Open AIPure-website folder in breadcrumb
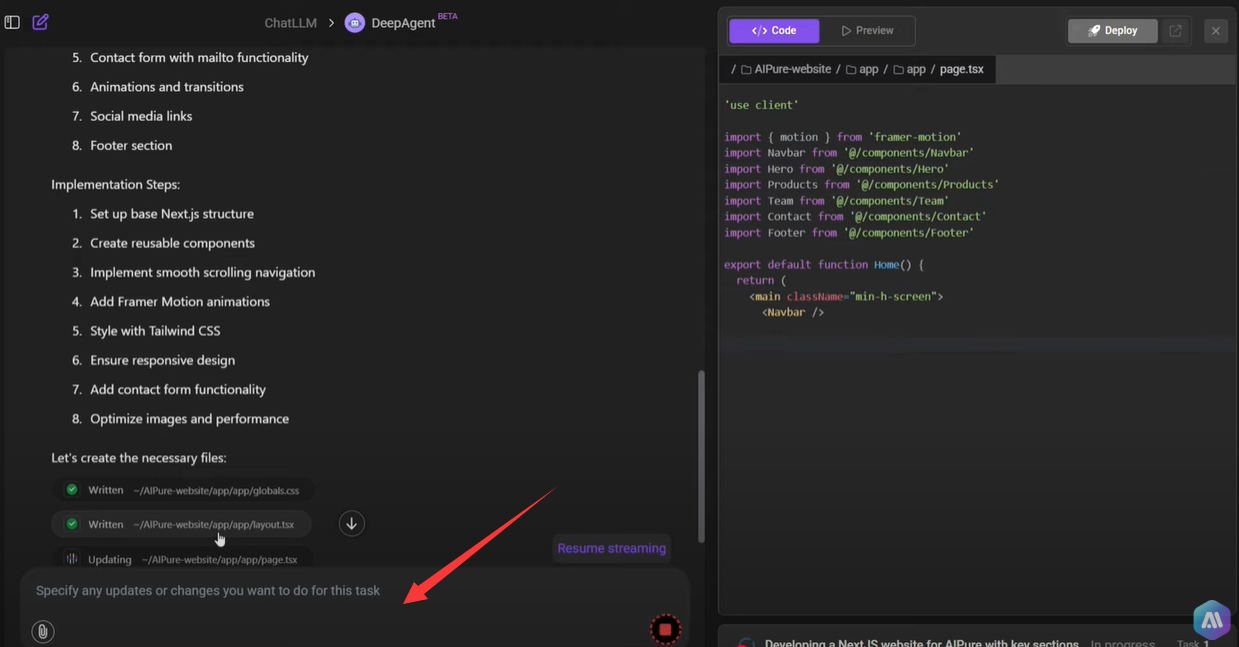 click(785, 69)
